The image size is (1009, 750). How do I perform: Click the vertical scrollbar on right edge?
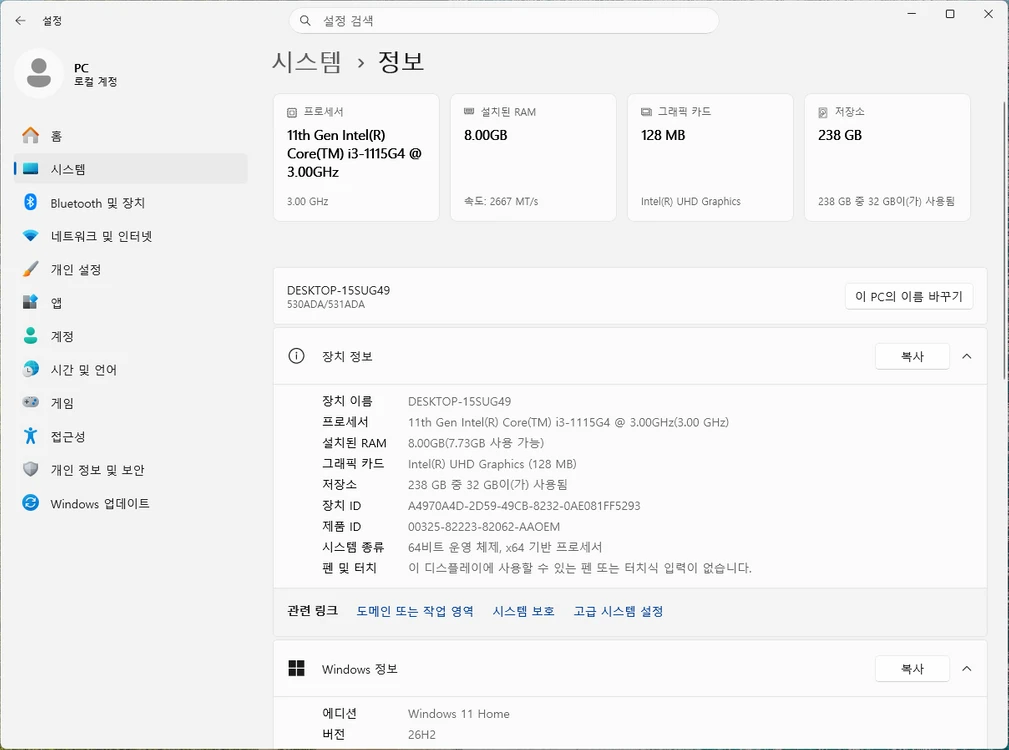1004,239
